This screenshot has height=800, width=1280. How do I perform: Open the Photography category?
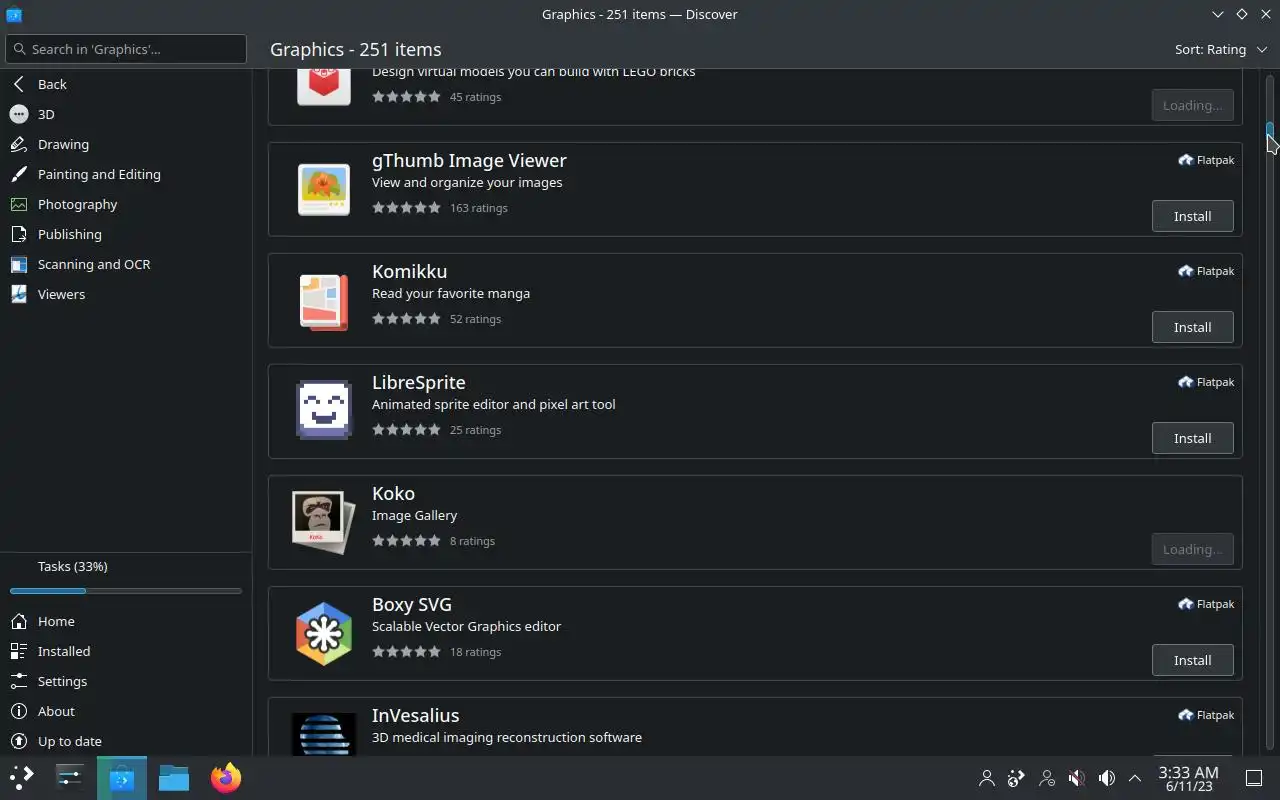coord(126,204)
